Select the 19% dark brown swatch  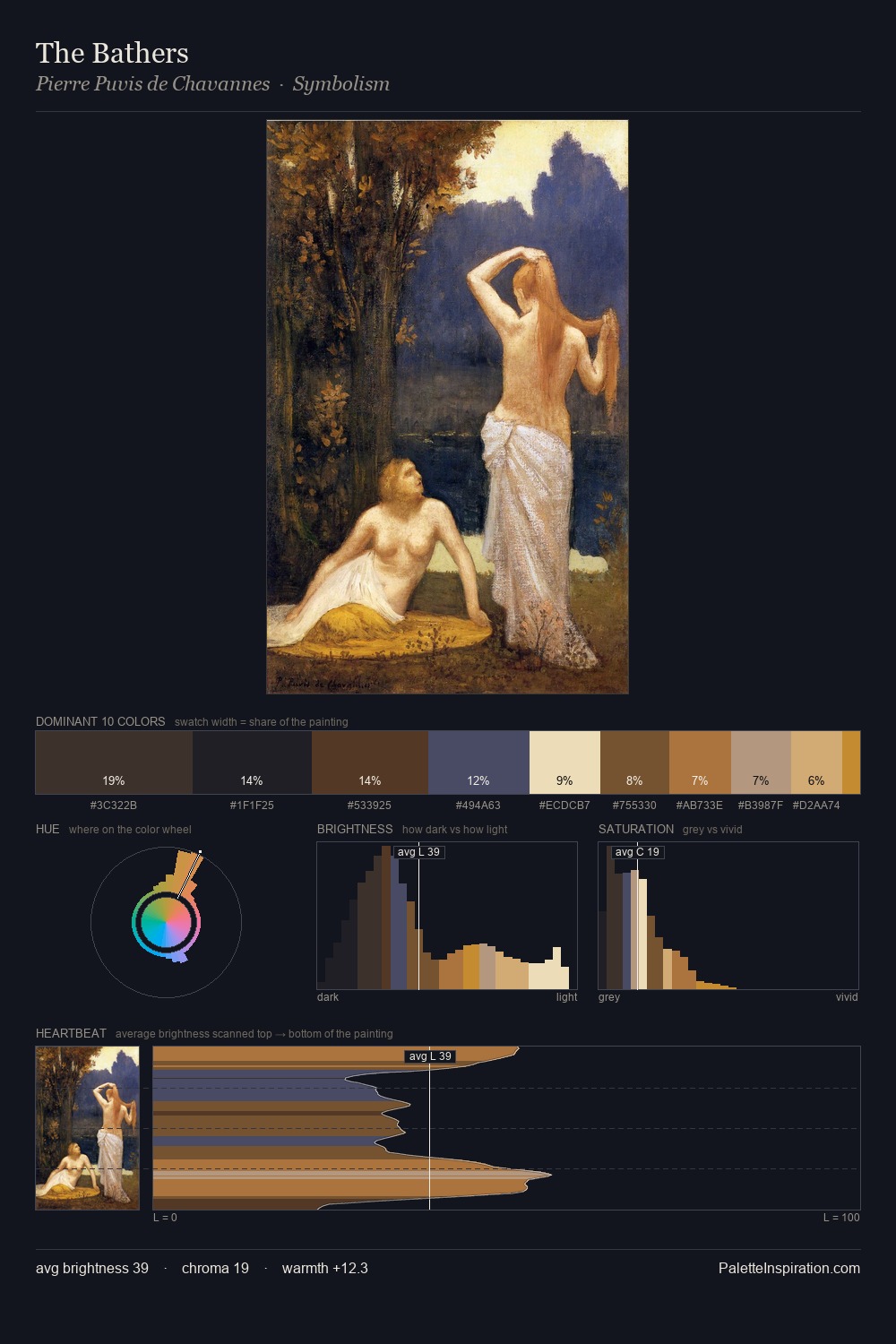click(114, 762)
